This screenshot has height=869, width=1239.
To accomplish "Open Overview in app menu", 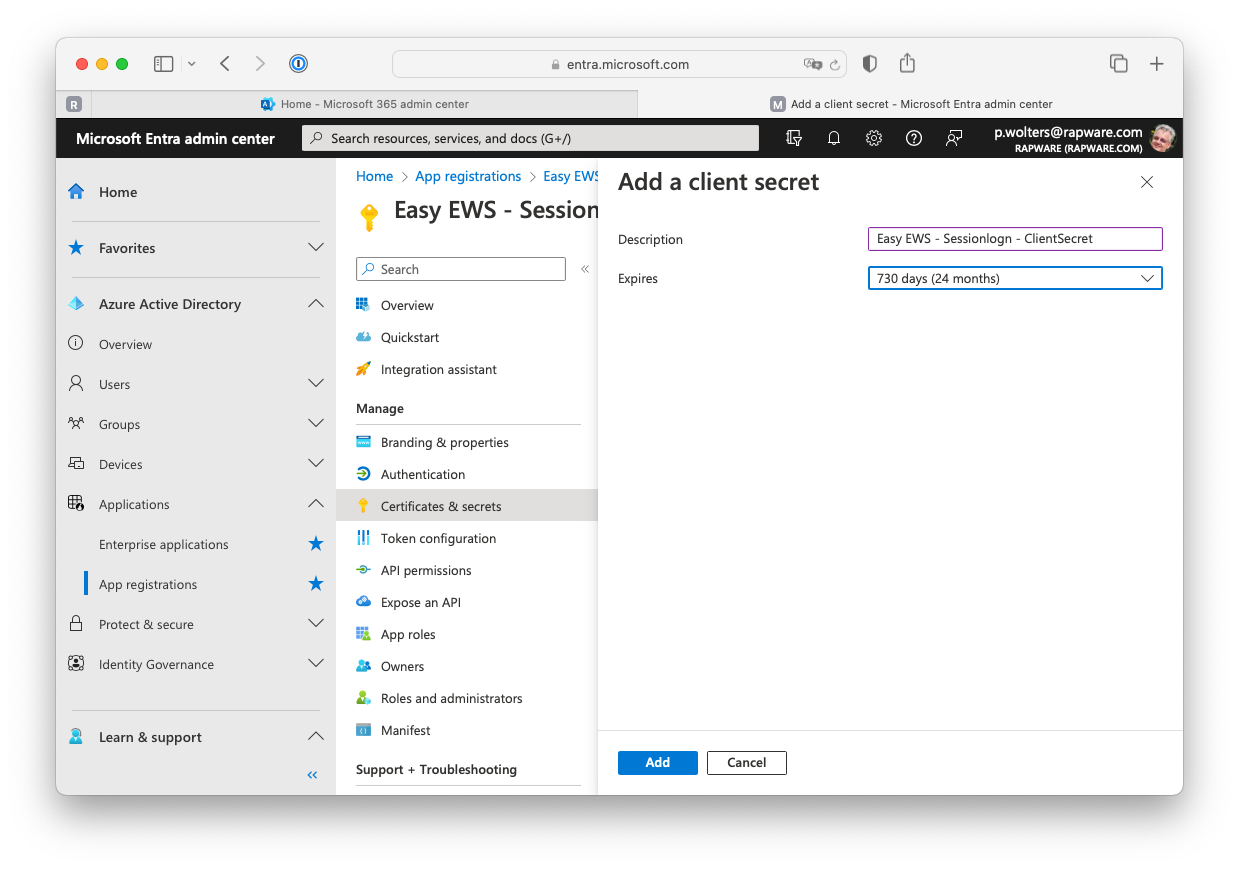I will coord(407,305).
